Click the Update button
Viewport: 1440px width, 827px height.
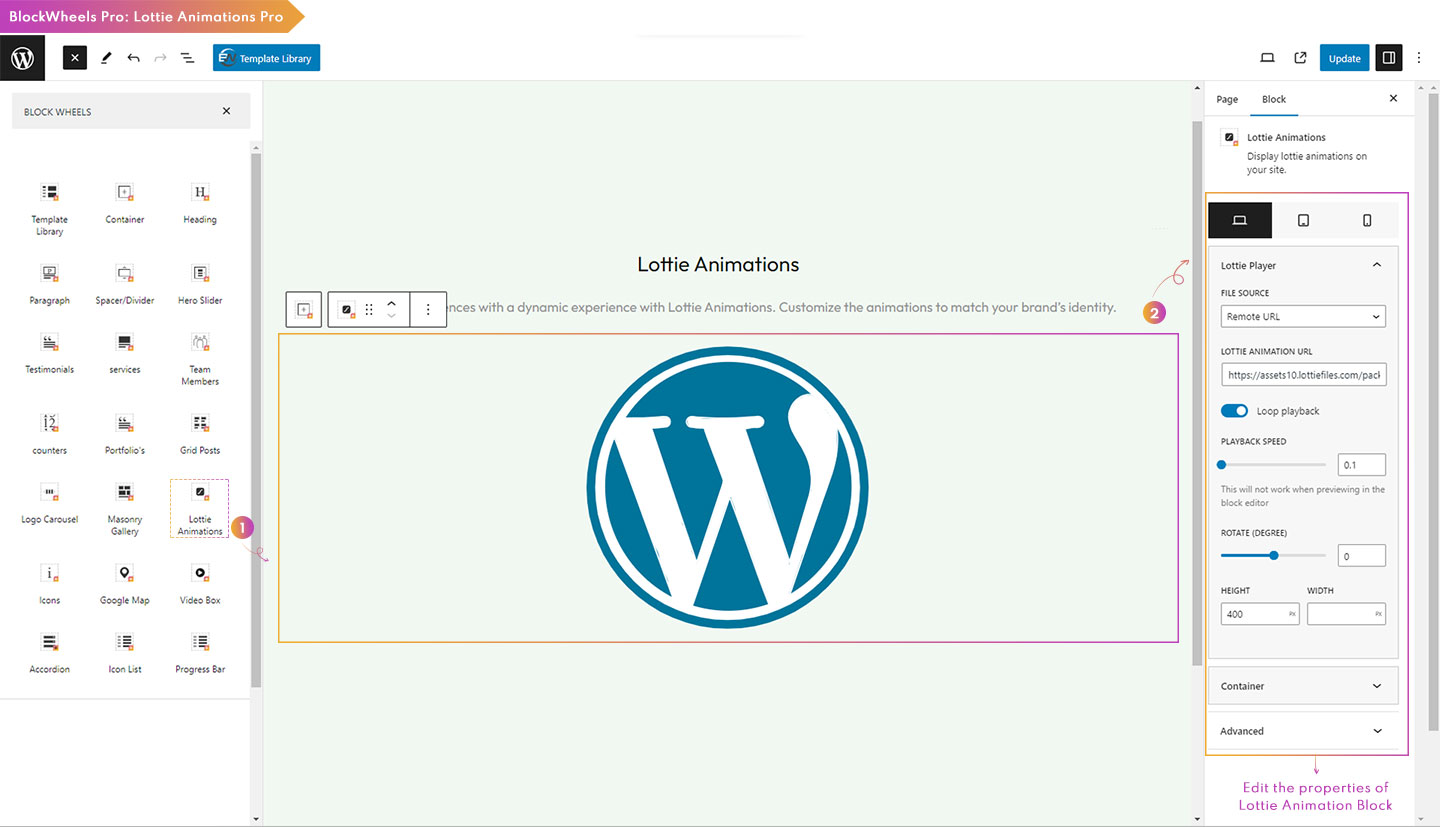point(1344,58)
